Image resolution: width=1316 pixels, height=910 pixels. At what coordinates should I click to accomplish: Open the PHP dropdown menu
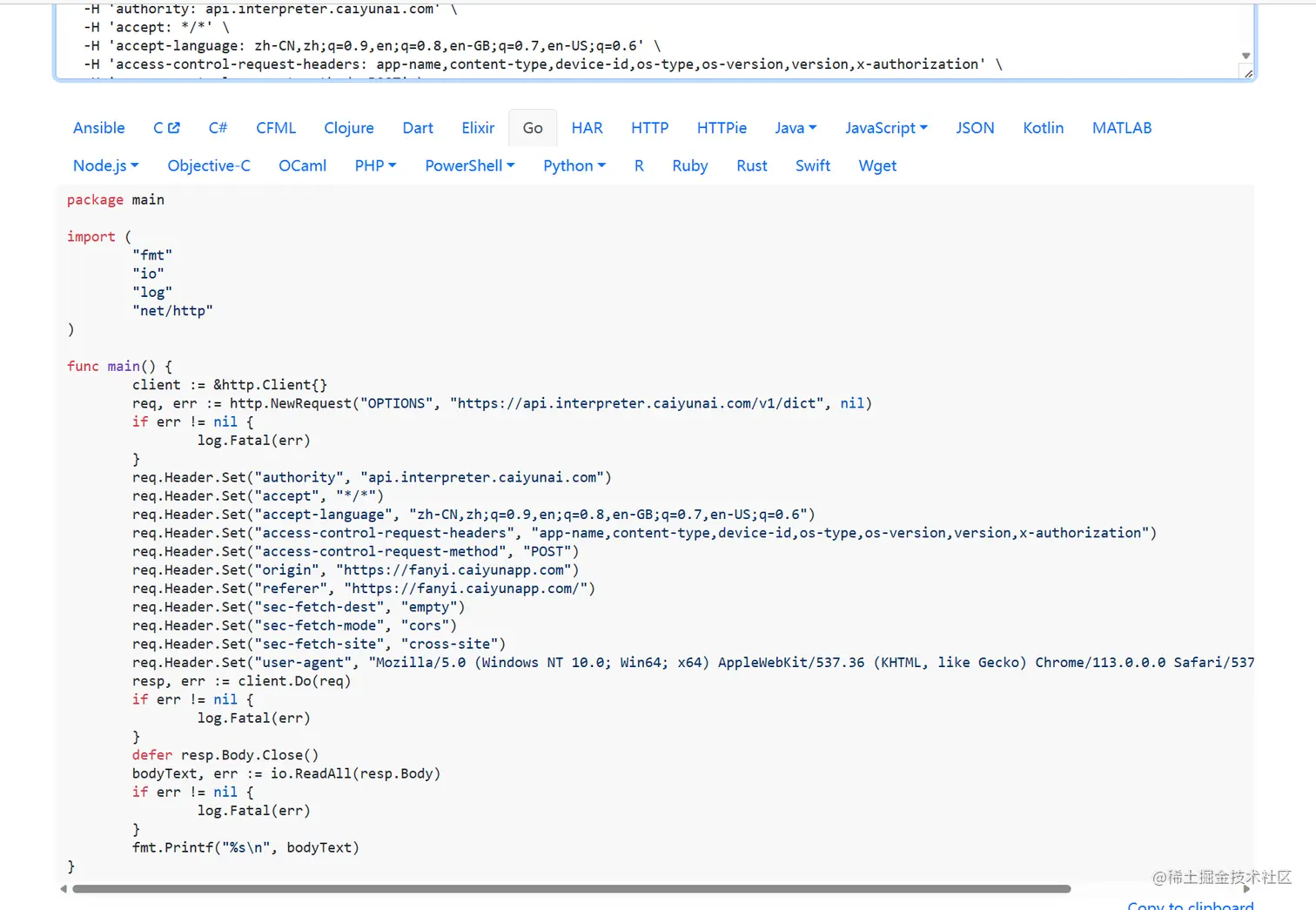375,165
